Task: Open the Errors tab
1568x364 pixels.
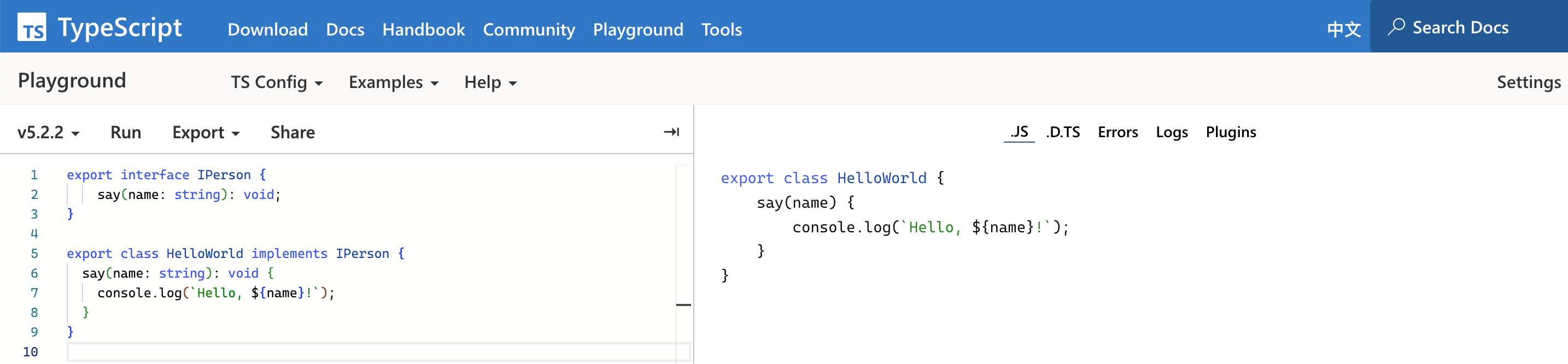Action: tap(1118, 132)
